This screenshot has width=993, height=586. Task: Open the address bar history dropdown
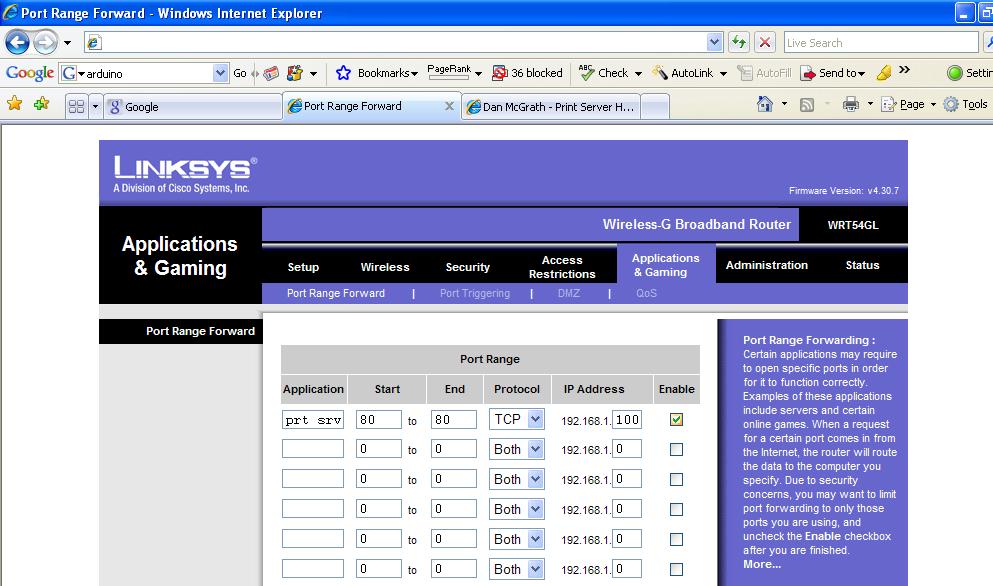(x=714, y=42)
